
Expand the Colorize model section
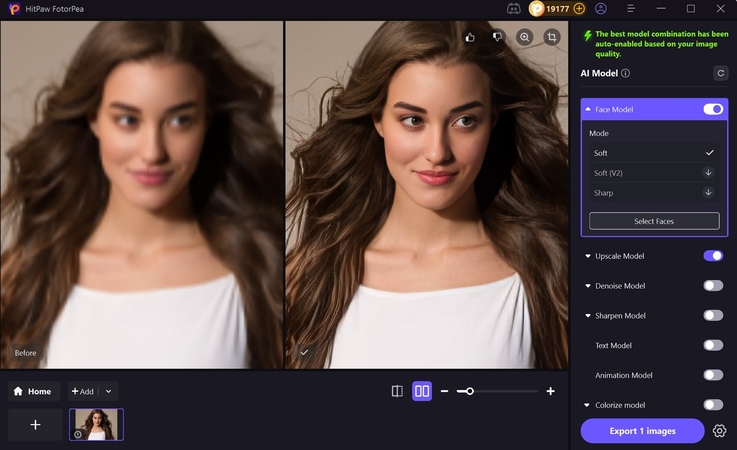click(x=588, y=405)
